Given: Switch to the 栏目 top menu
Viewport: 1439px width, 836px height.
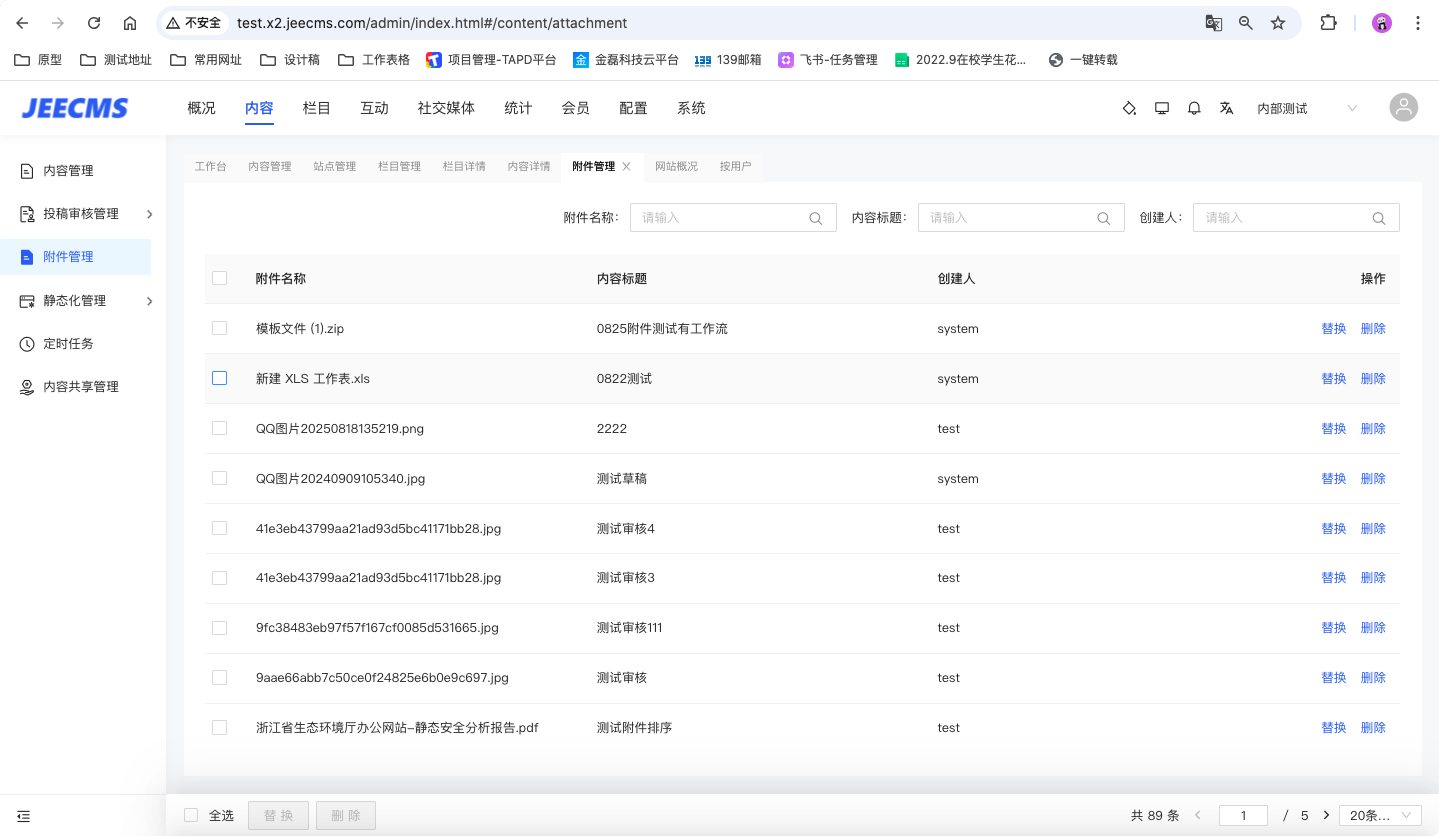Looking at the screenshot, I should [317, 108].
